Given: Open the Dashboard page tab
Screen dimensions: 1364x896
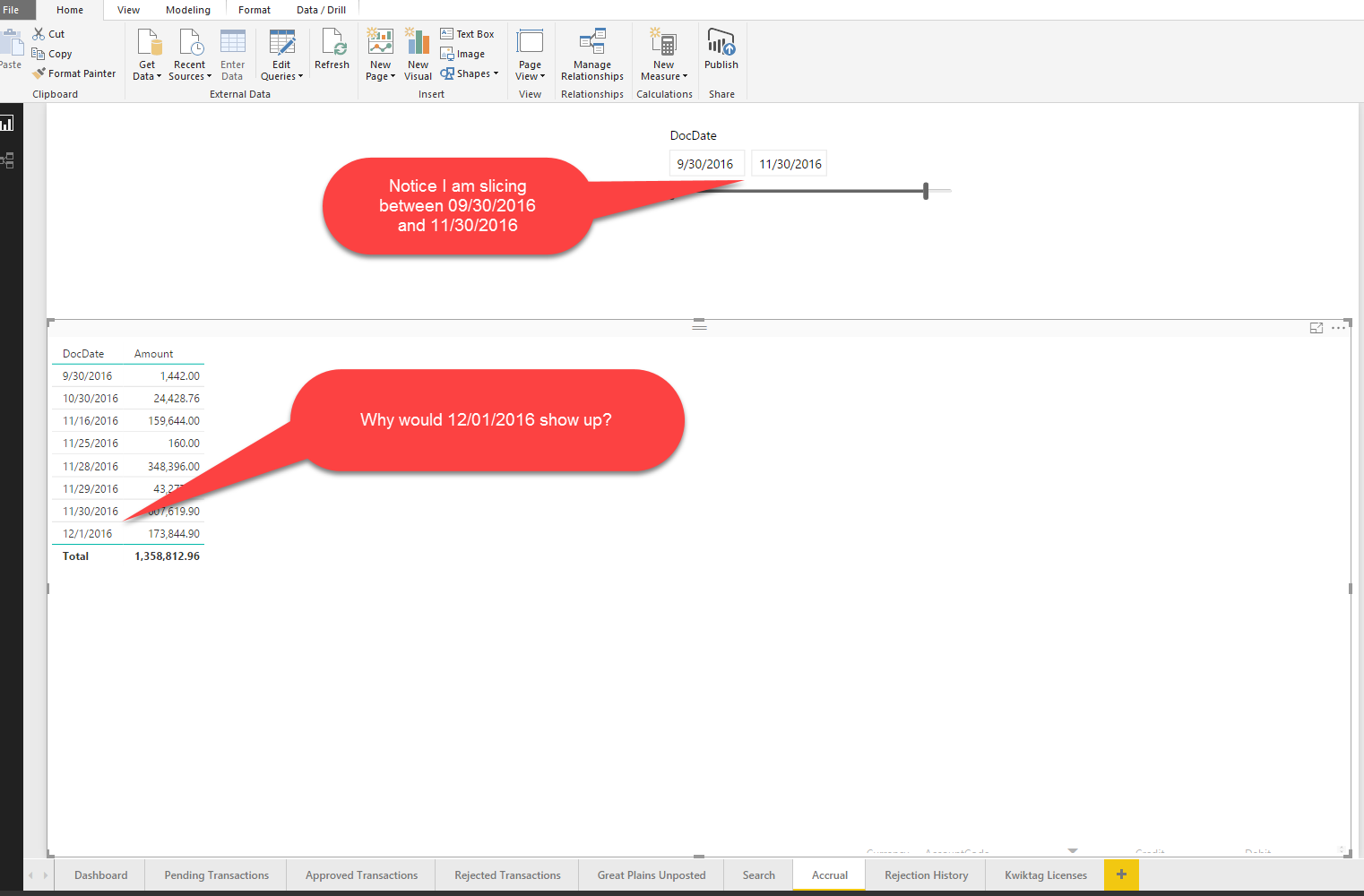Looking at the screenshot, I should coord(100,875).
